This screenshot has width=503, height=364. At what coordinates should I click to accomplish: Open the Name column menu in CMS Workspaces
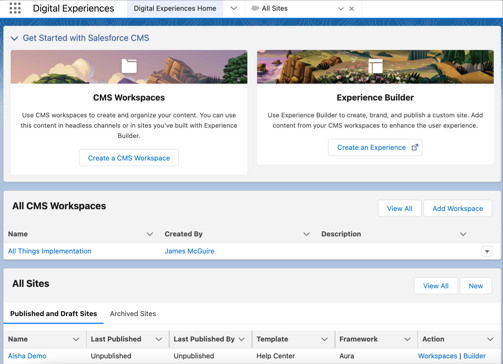150,234
